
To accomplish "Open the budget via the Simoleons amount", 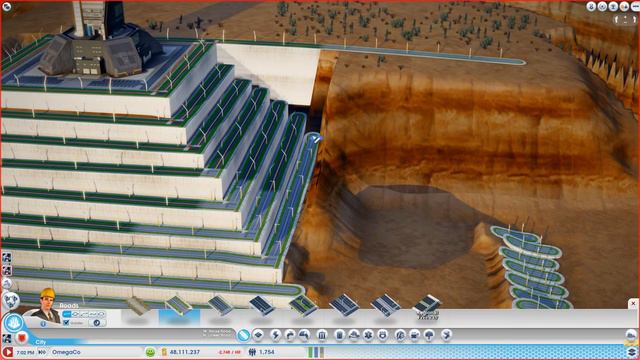I will pyautogui.click(x=184, y=352).
